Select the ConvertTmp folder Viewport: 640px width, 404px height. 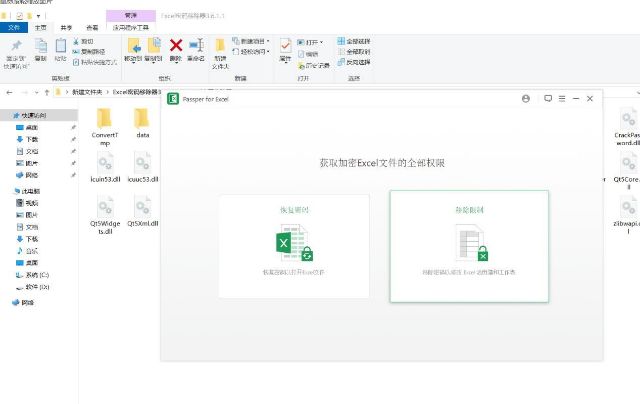[x=104, y=127]
